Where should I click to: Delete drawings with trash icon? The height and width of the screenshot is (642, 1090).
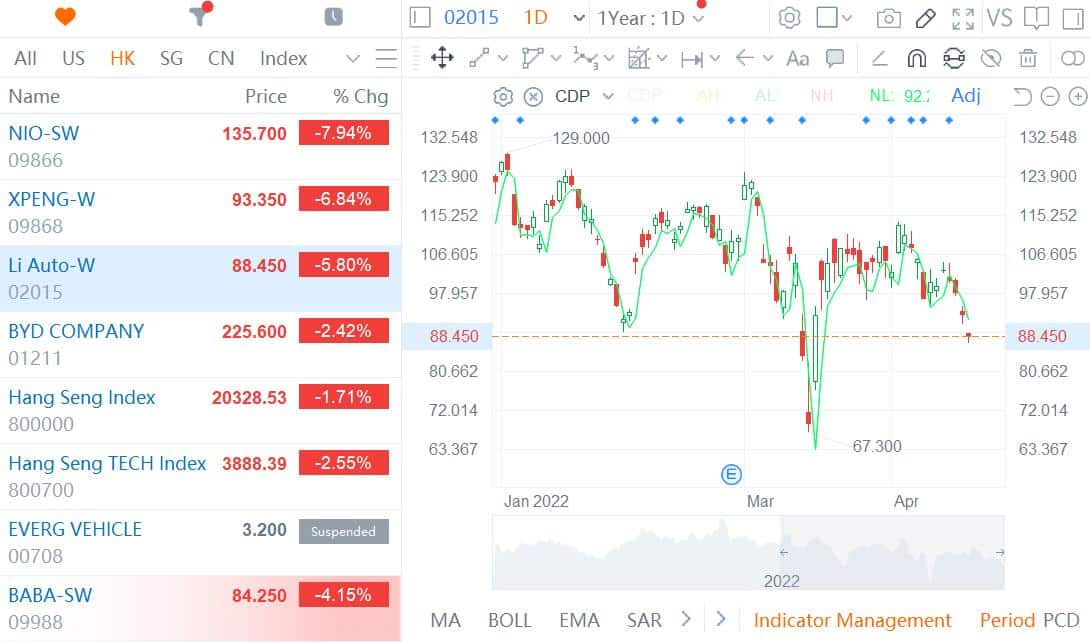(1028, 58)
